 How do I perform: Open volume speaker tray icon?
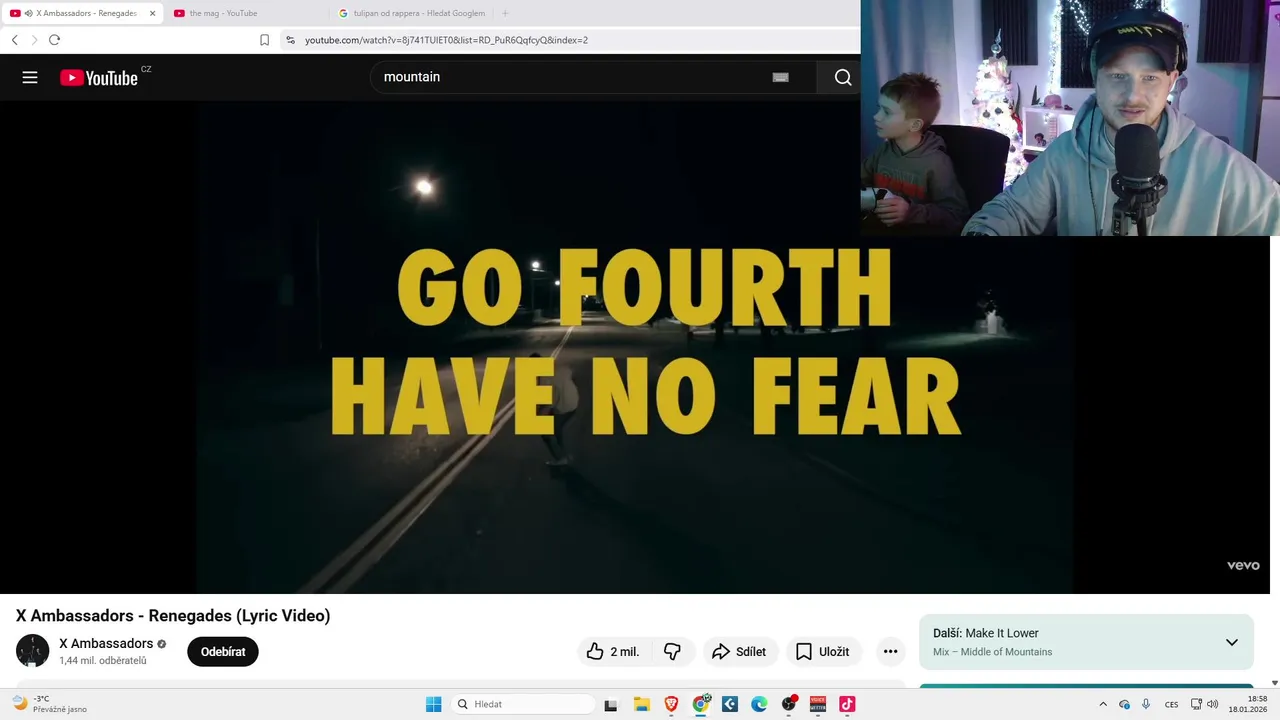click(1213, 704)
